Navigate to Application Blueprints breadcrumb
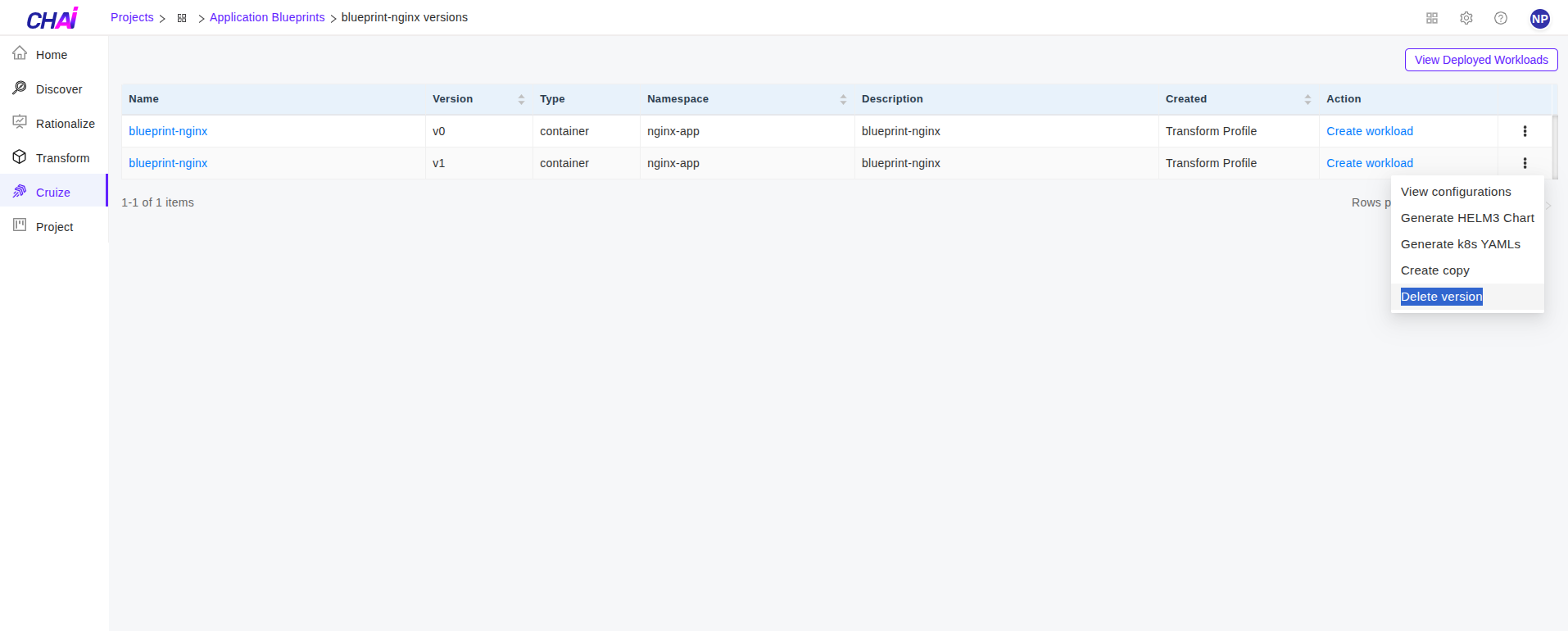The height and width of the screenshot is (631, 1568). click(267, 17)
